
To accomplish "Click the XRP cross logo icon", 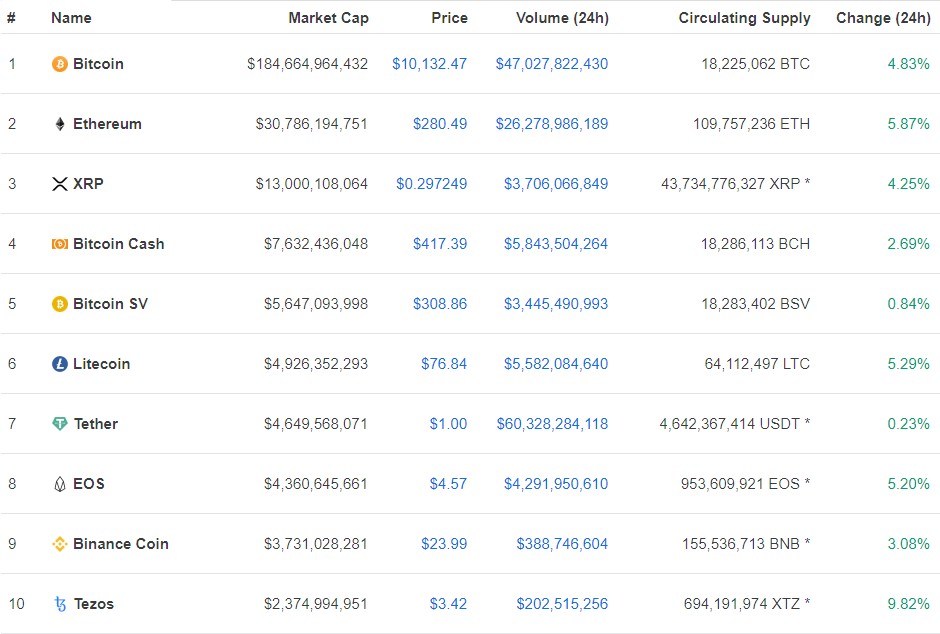I will point(59,183).
